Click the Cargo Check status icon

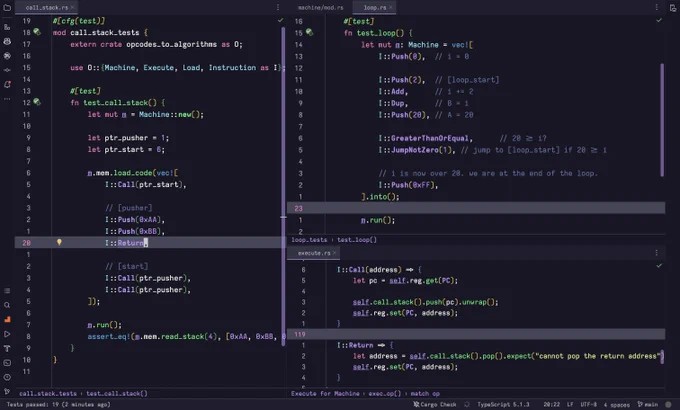tap(416, 404)
